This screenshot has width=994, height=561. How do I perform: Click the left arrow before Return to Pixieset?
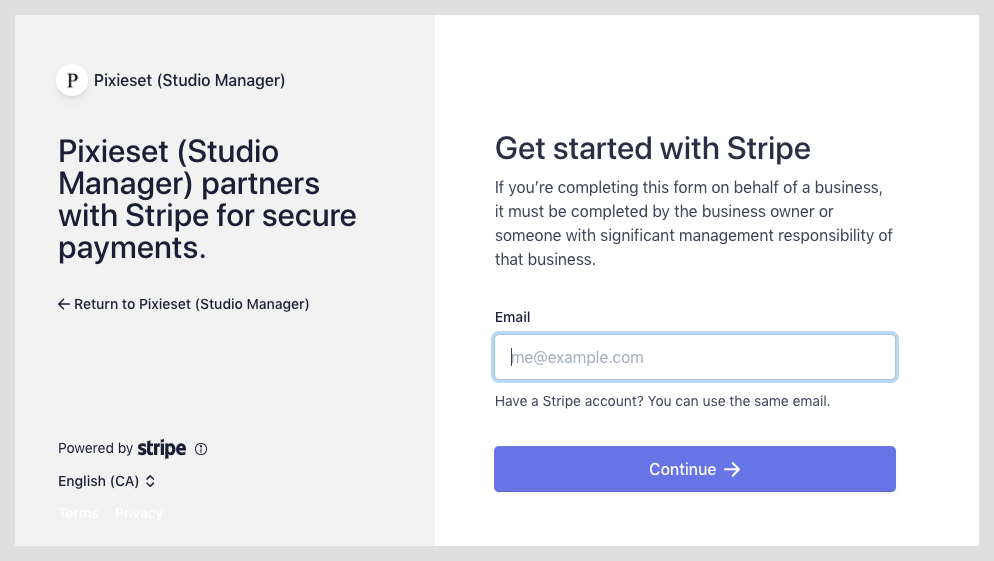[x=63, y=304]
